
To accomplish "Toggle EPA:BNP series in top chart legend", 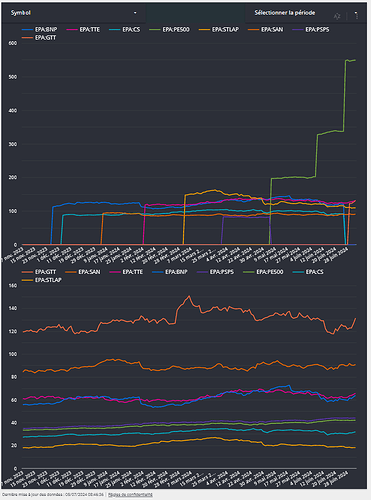I will click(39, 30).
